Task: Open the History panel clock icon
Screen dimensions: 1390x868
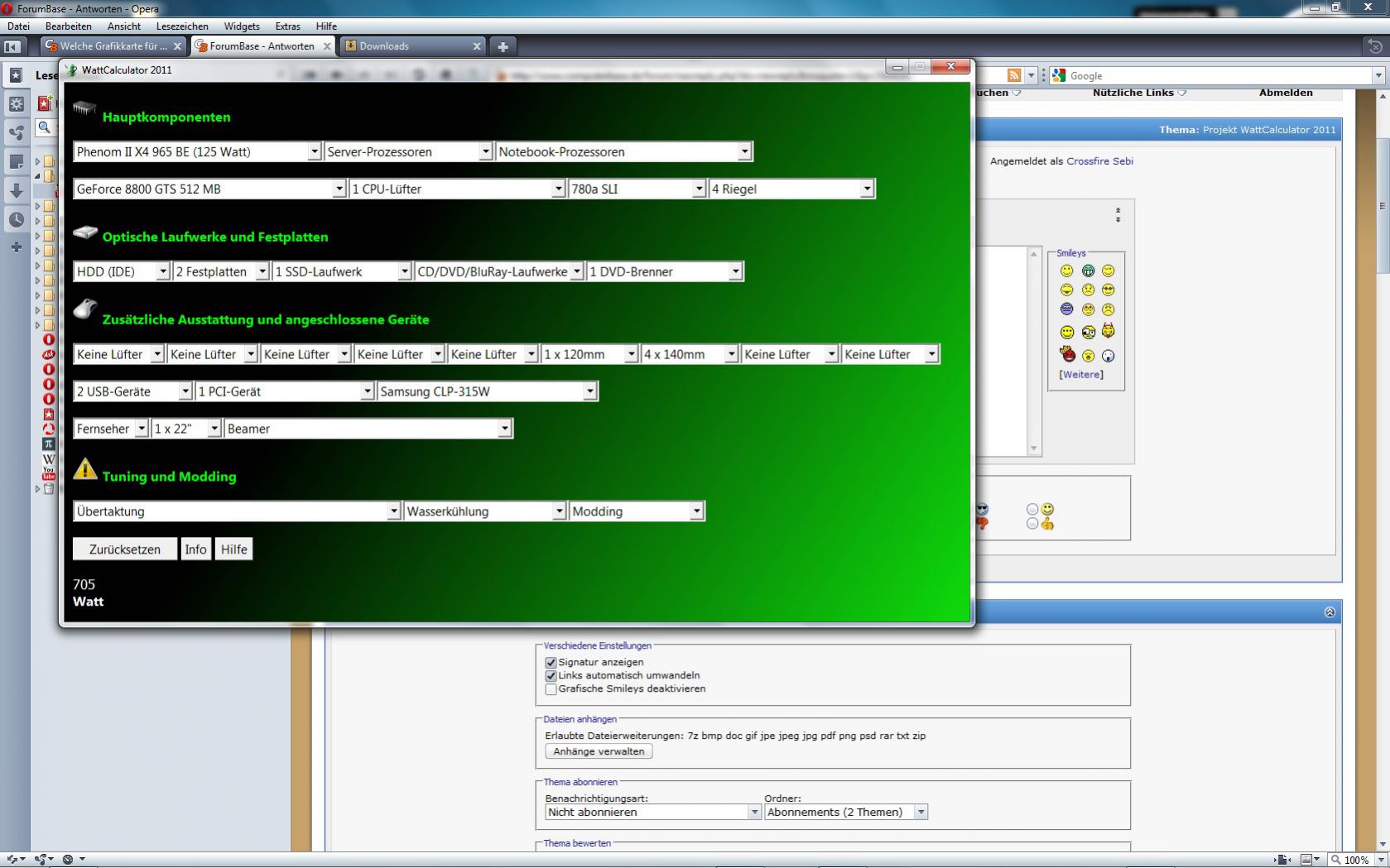Action: pos(16,219)
